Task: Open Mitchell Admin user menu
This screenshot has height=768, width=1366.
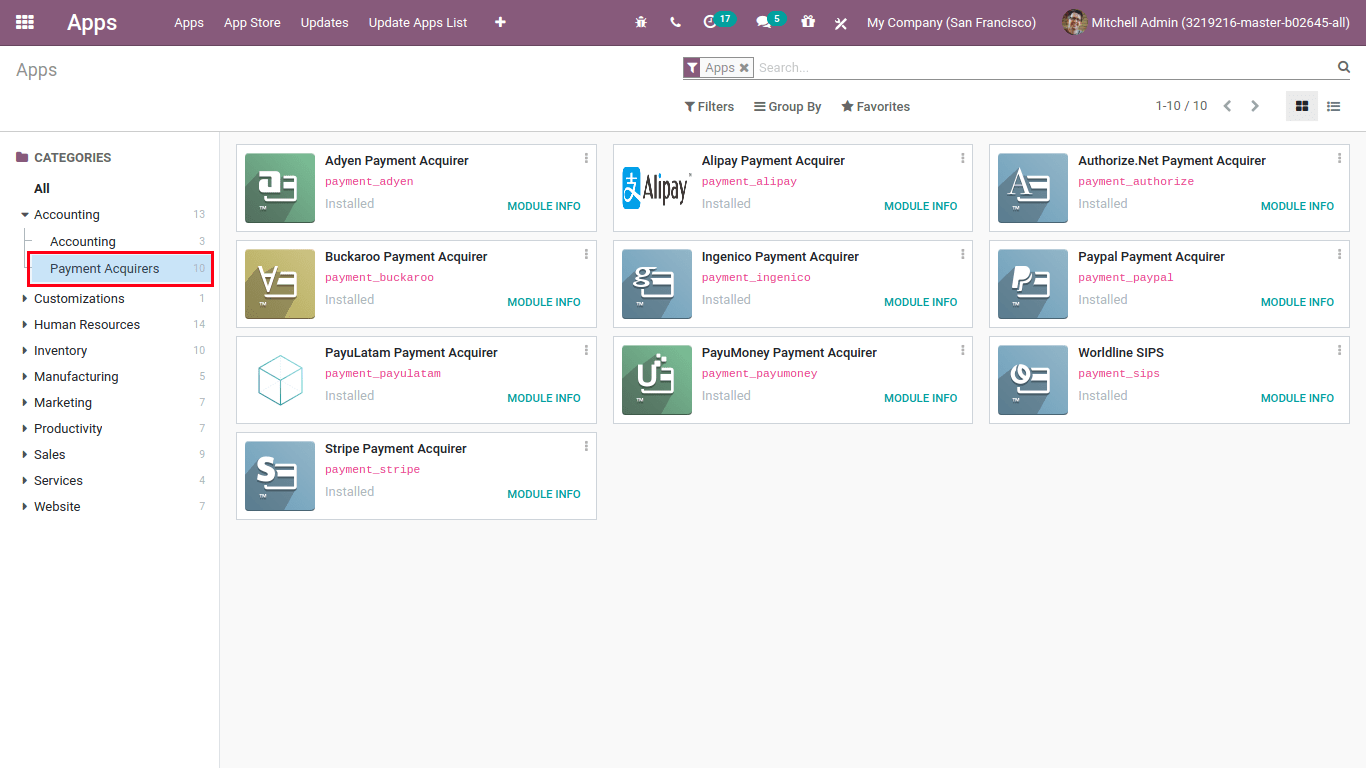Action: click(x=1206, y=22)
